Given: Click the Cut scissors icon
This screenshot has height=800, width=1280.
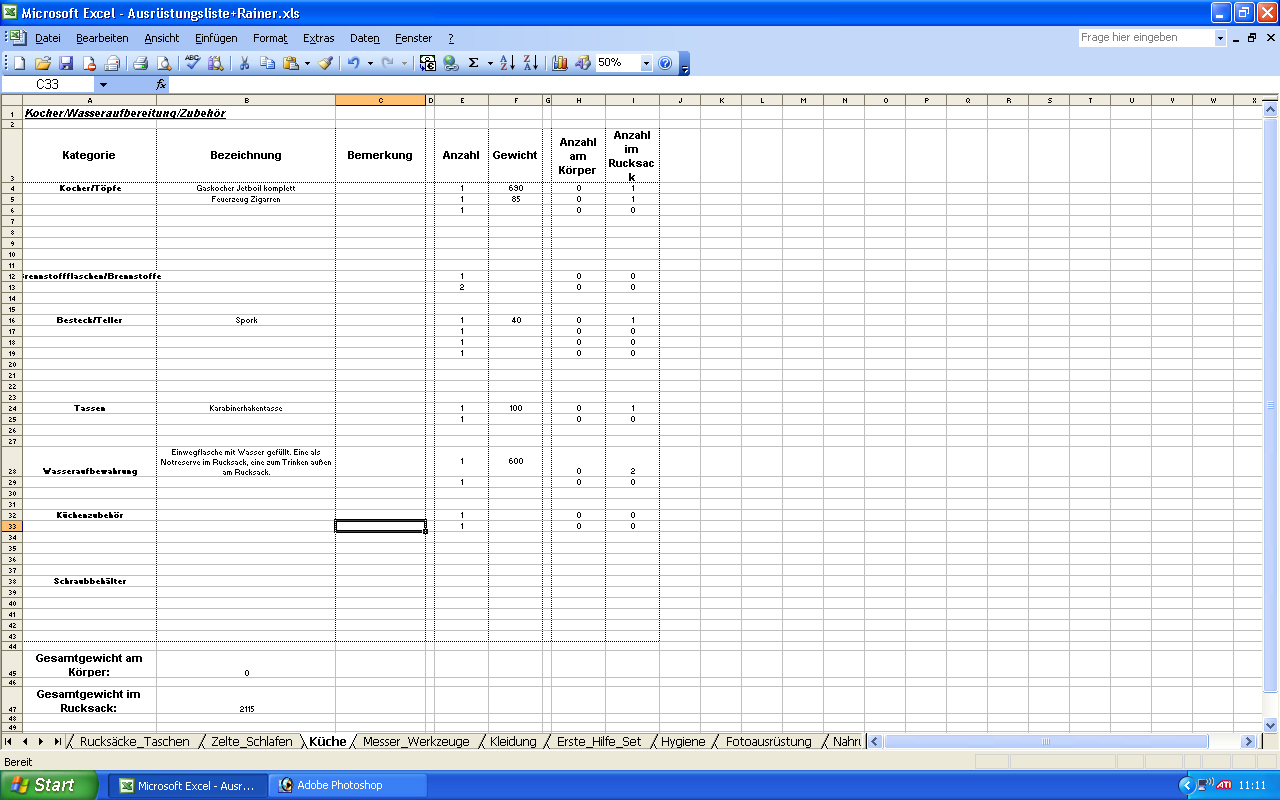Looking at the screenshot, I should (243, 63).
